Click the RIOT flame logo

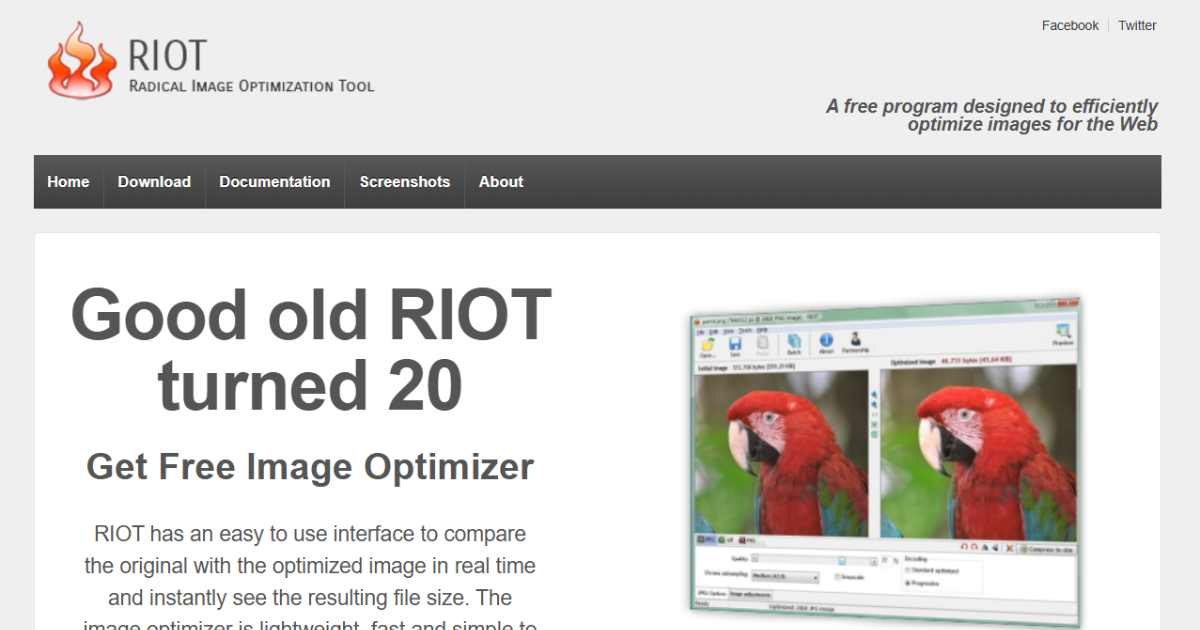point(82,61)
